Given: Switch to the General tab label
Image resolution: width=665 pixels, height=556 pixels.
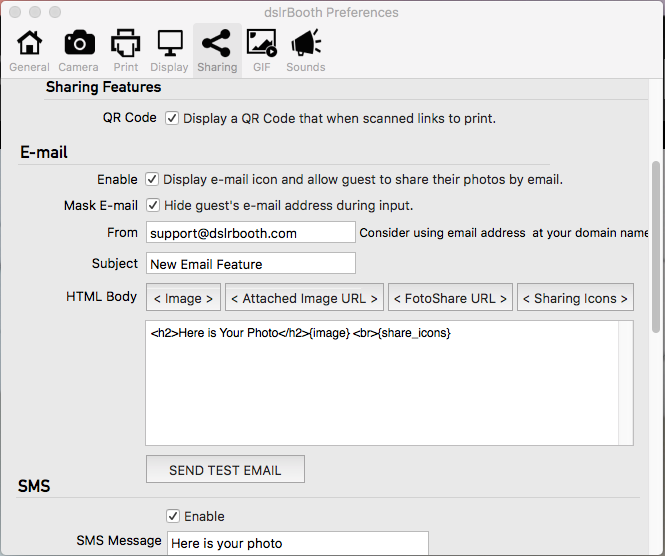Looking at the screenshot, I should pyautogui.click(x=29, y=67).
